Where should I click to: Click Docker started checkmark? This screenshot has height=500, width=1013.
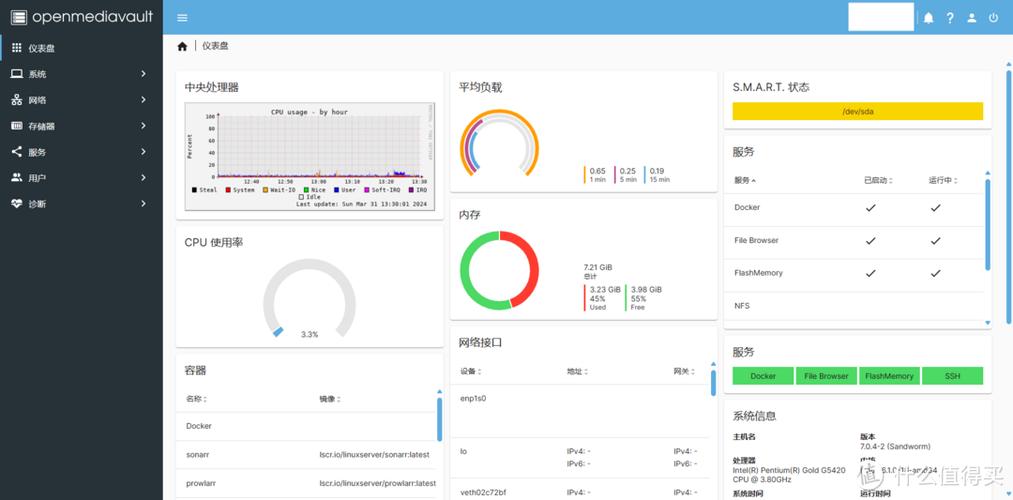870,208
